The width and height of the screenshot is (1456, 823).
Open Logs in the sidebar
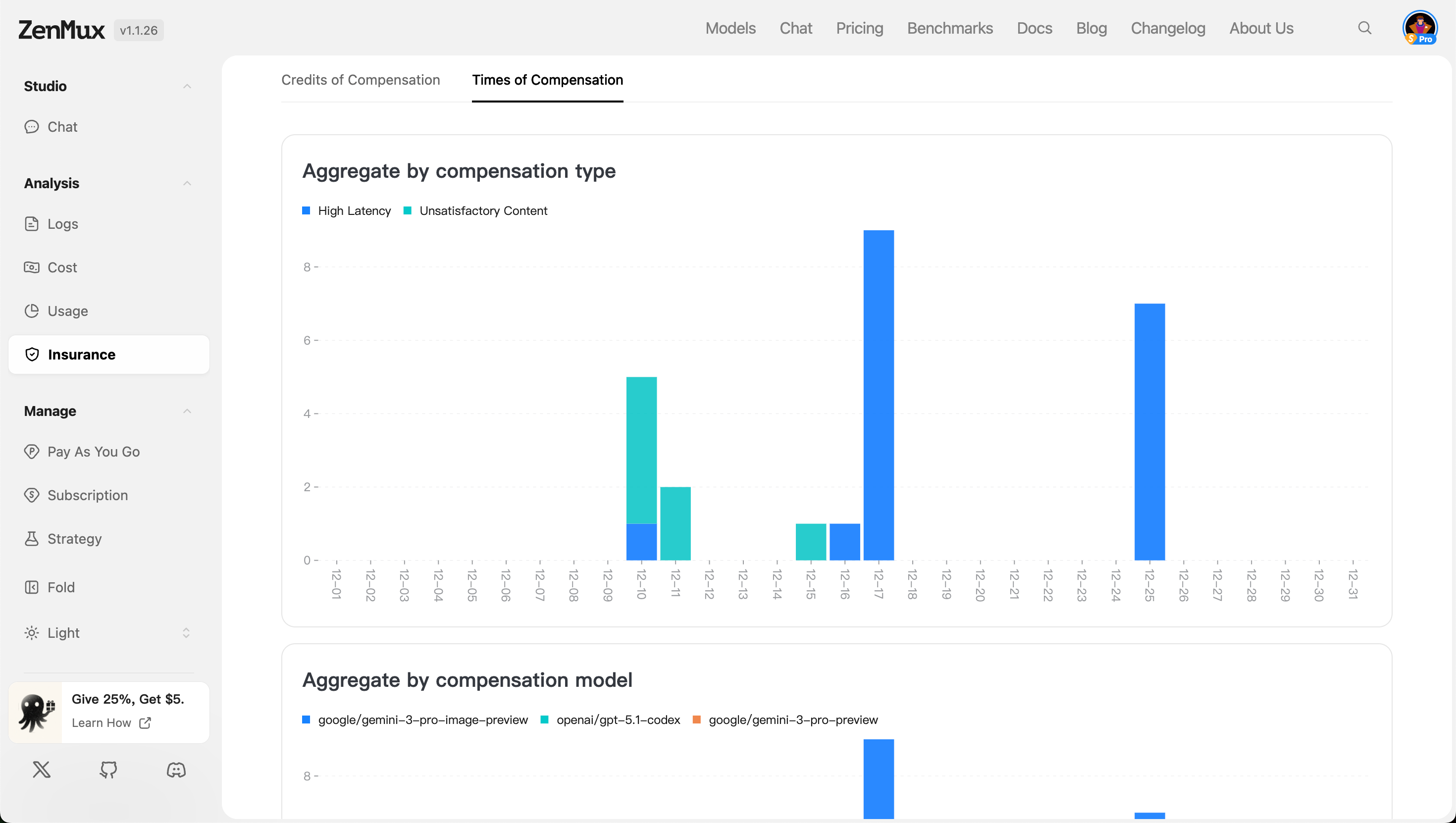62,224
